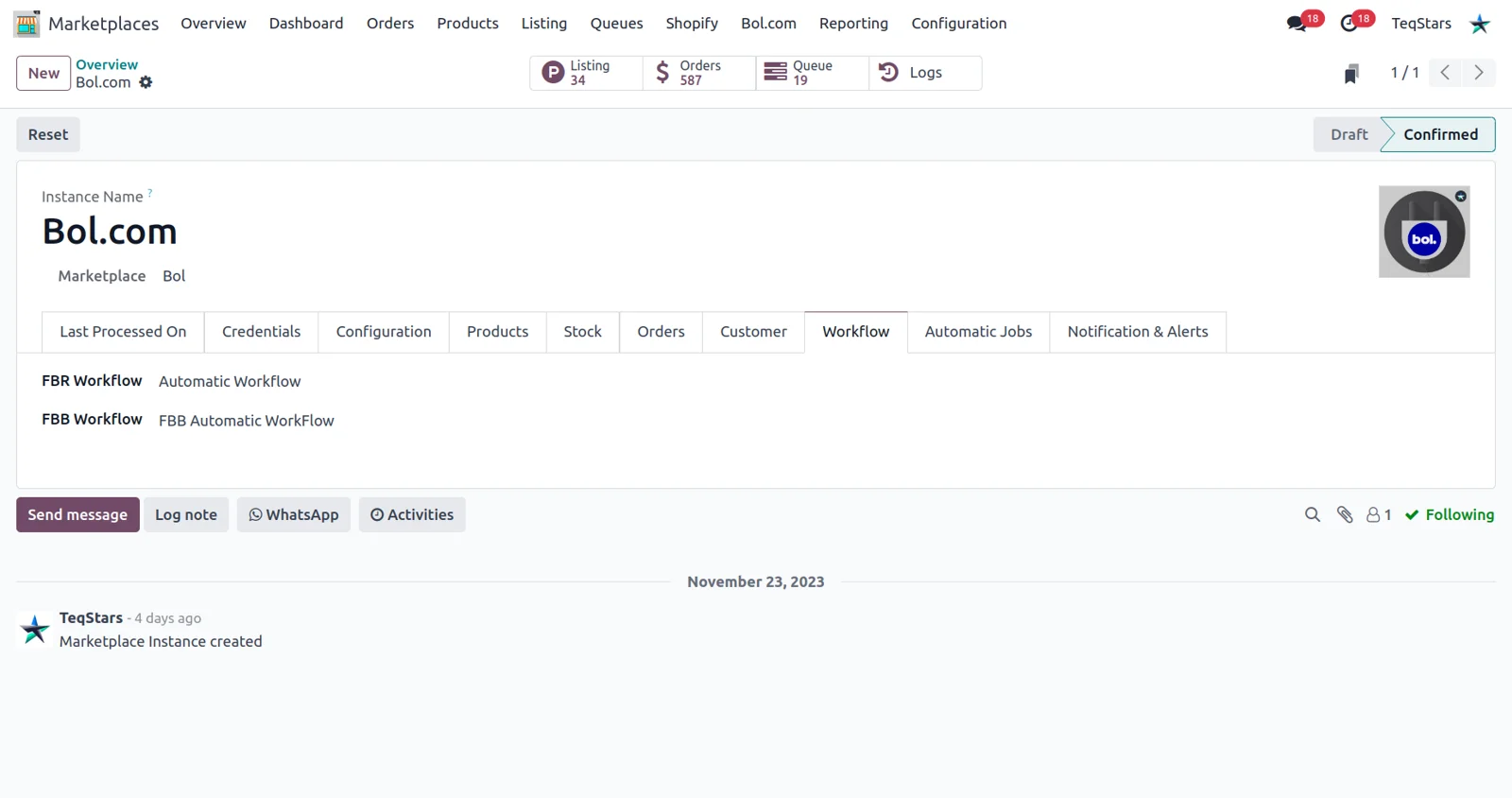Viewport: 1512px width, 798px height.
Task: Click gear icon next to Bol.com breadcrumb
Action: [146, 82]
